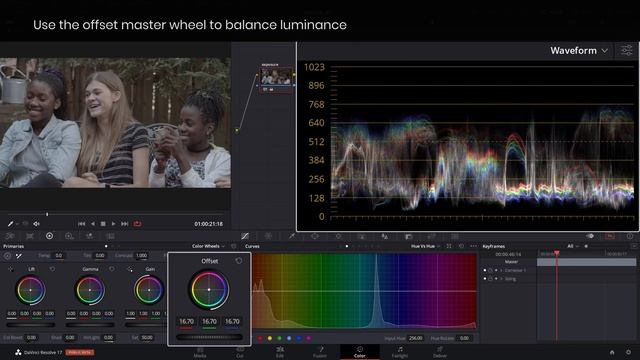640x360 pixels.
Task: Switch to the Edit page tab
Action: 280,351
